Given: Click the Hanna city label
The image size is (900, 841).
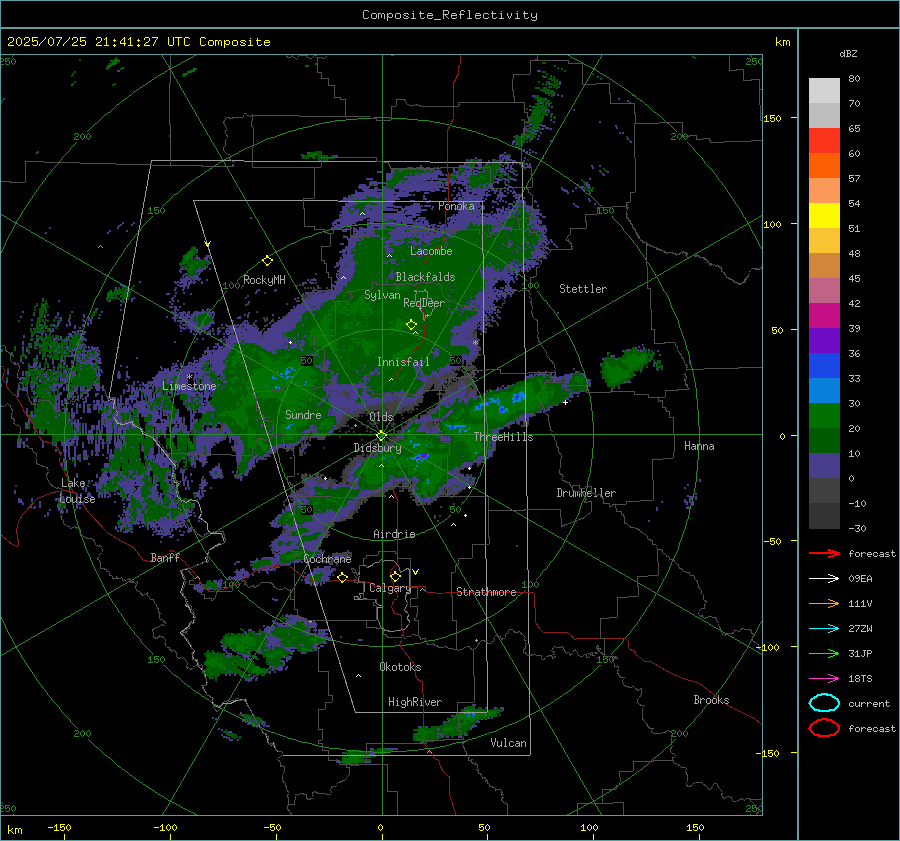Looking at the screenshot, I should pos(699,446).
